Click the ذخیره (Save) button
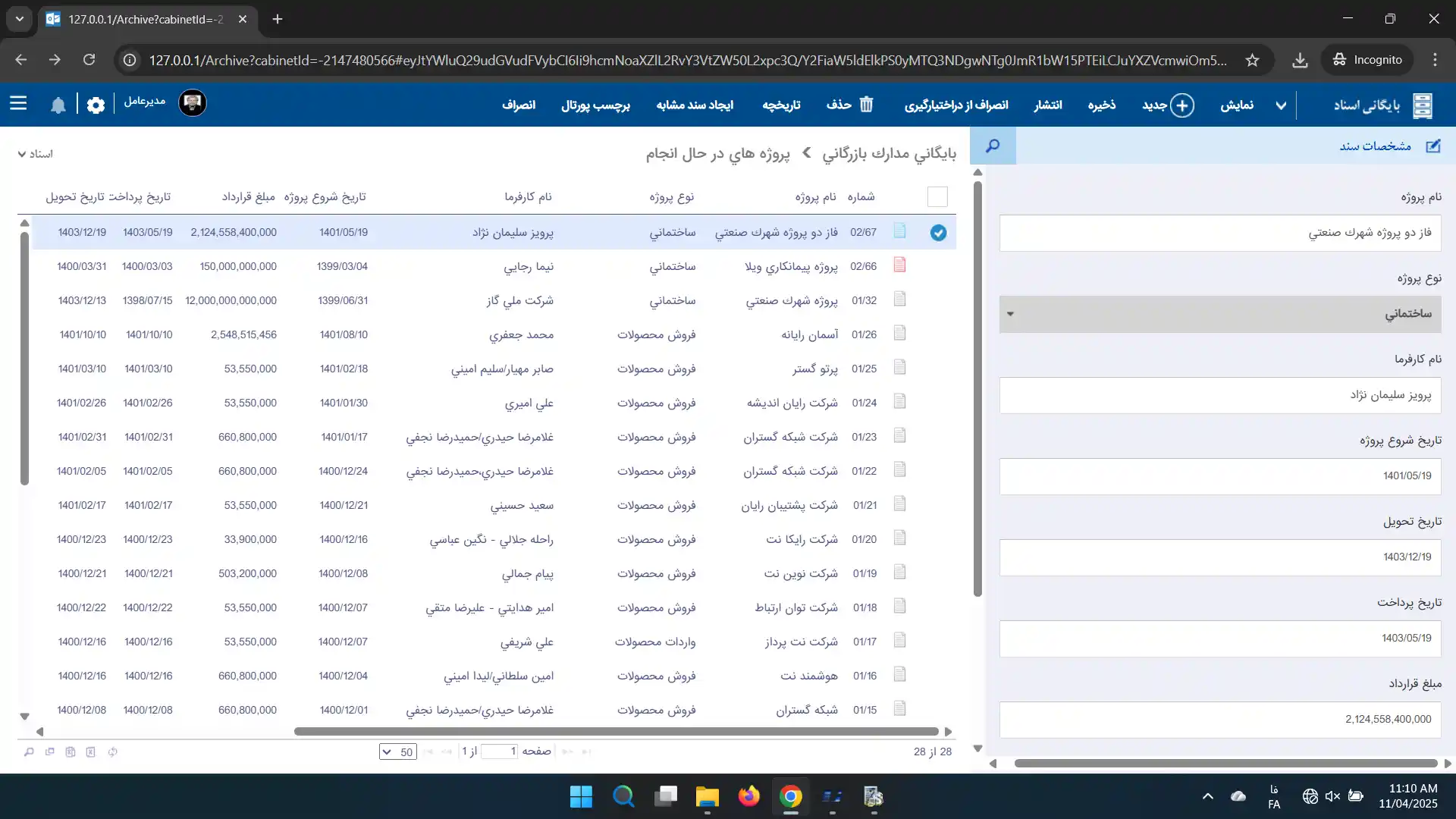1456x819 pixels. tap(1101, 105)
